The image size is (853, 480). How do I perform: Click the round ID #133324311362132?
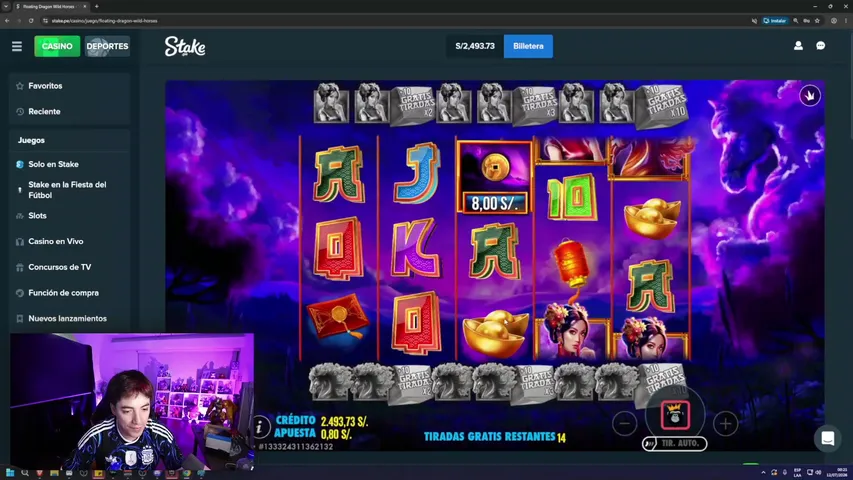tap(295, 447)
